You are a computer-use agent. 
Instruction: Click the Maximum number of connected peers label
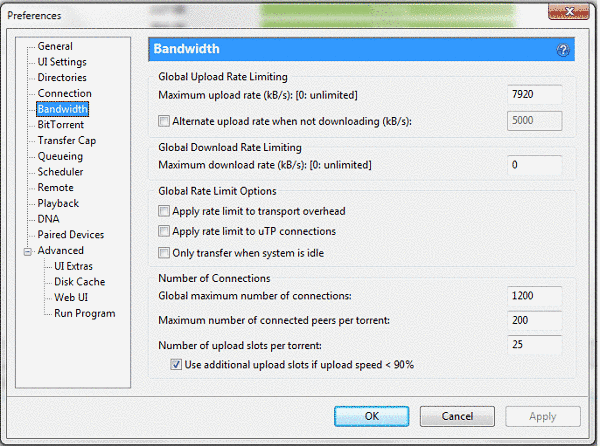click(x=274, y=320)
